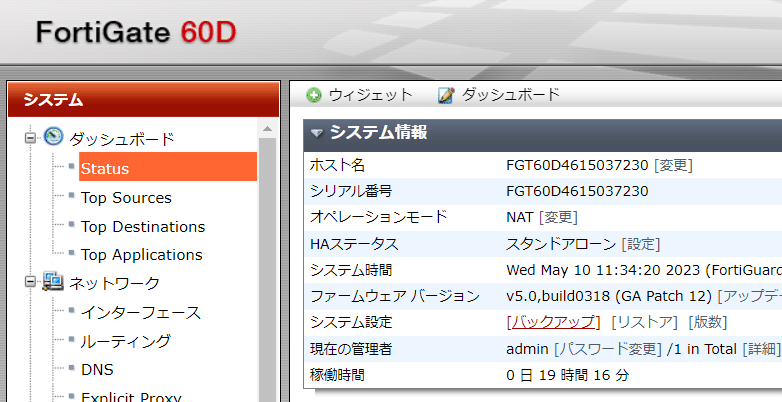Click the システム設定 row label
This screenshot has width=782, height=402.
click(x=351, y=322)
